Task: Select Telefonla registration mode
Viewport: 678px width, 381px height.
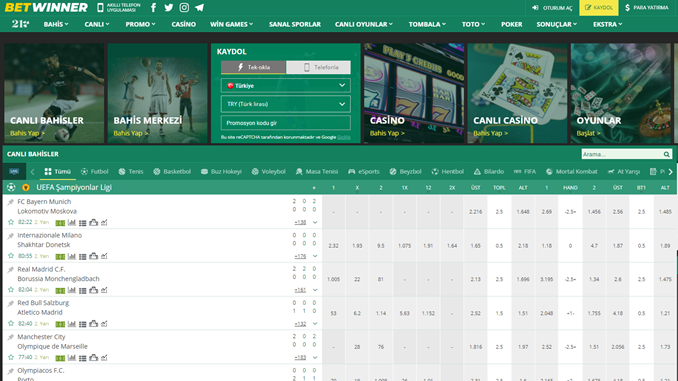Action: point(318,67)
